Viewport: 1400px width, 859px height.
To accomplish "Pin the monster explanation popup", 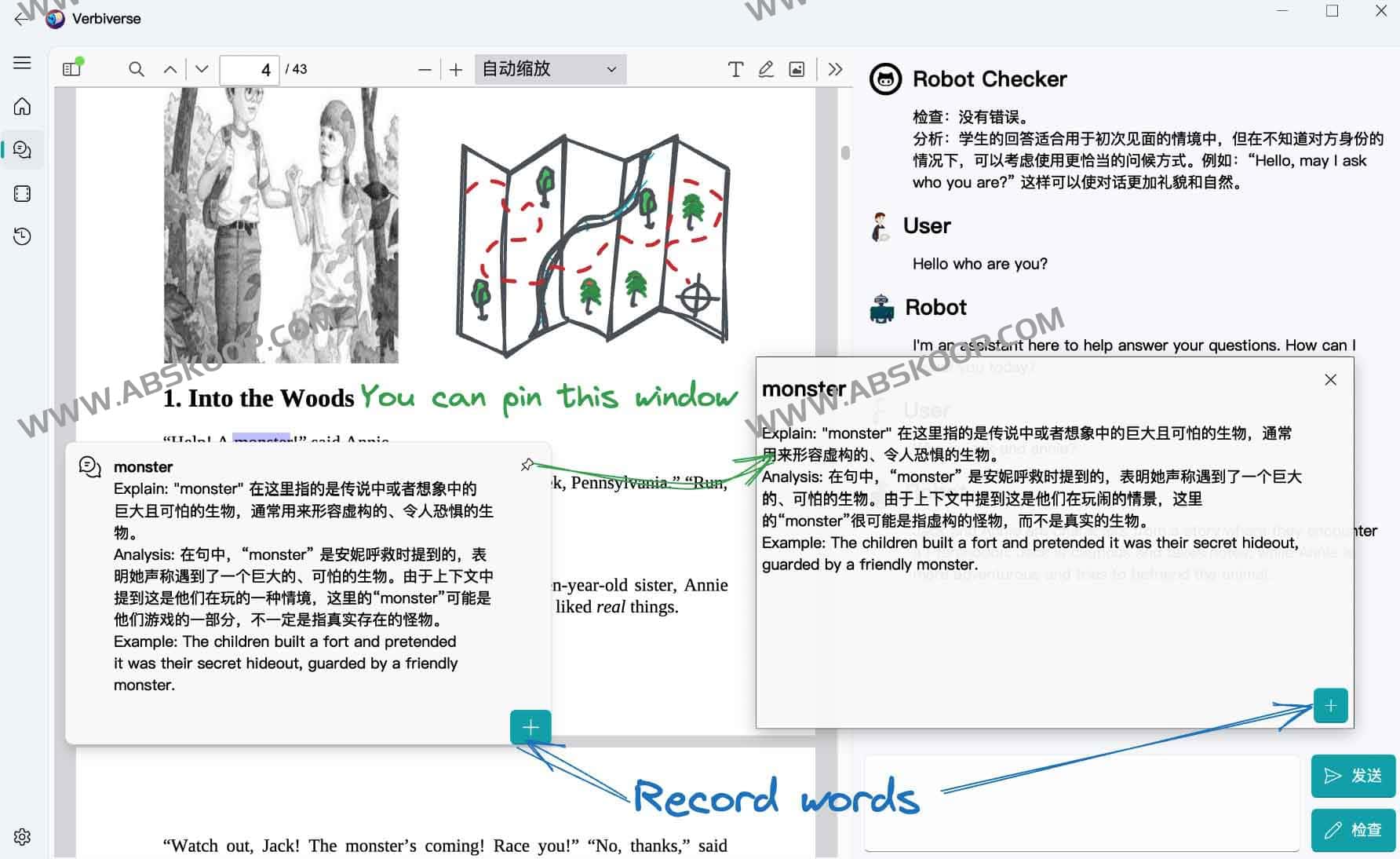I will point(529,465).
